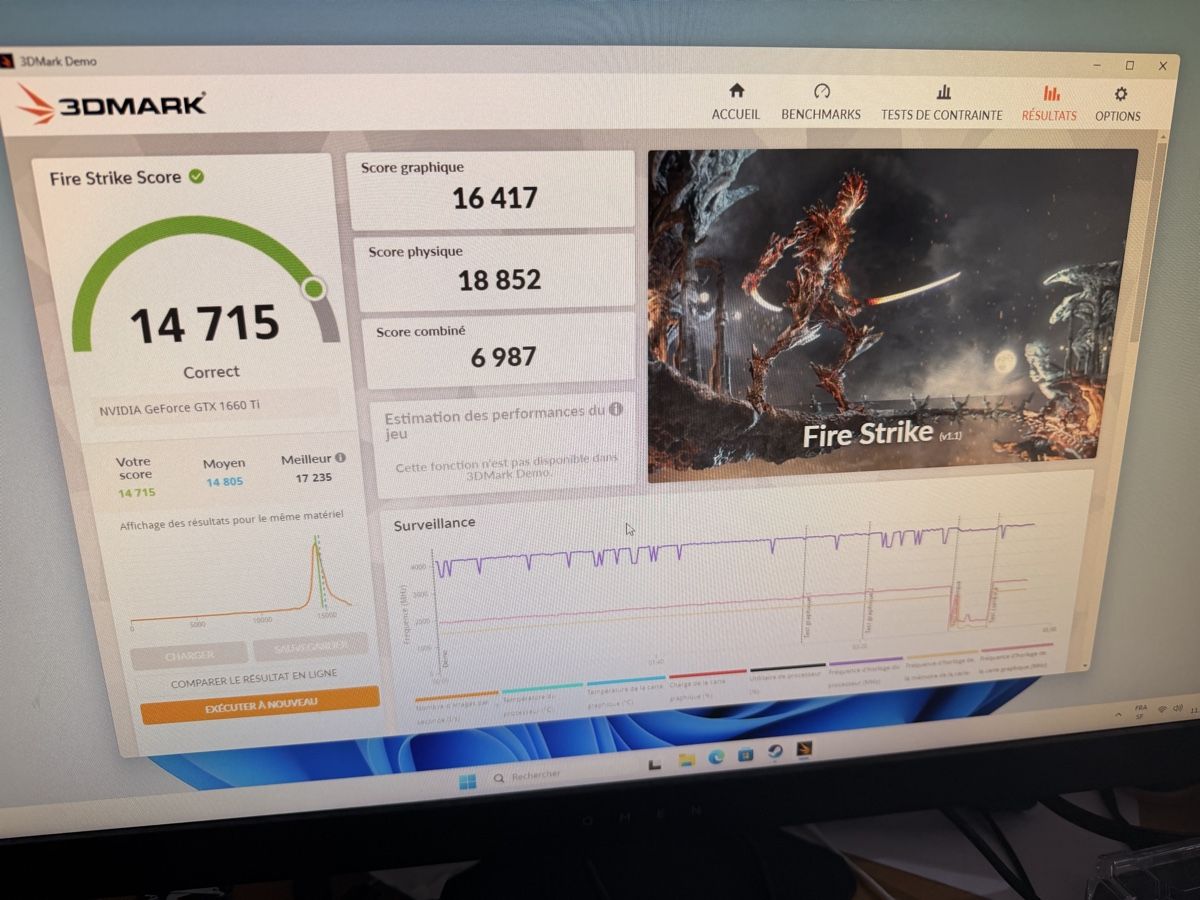Click the info icon beside Estimation des performances
Image resolution: width=1200 pixels, height=900 pixels.
pyautogui.click(x=616, y=409)
